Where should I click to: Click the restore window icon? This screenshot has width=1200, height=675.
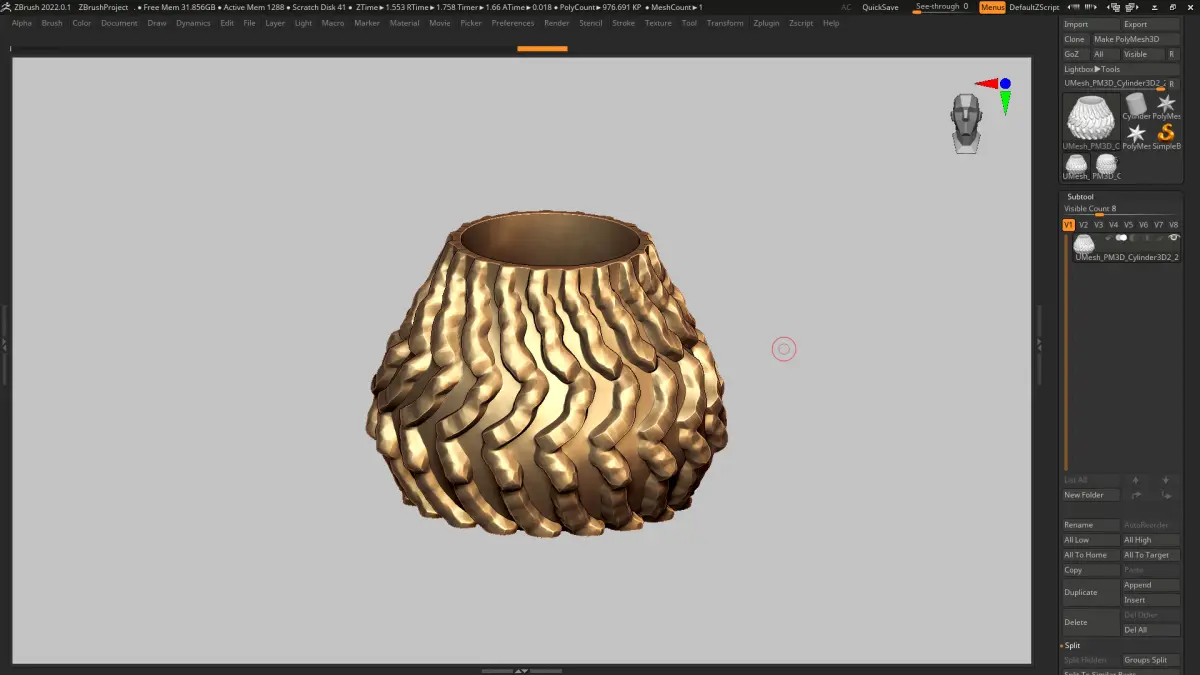1173,7
